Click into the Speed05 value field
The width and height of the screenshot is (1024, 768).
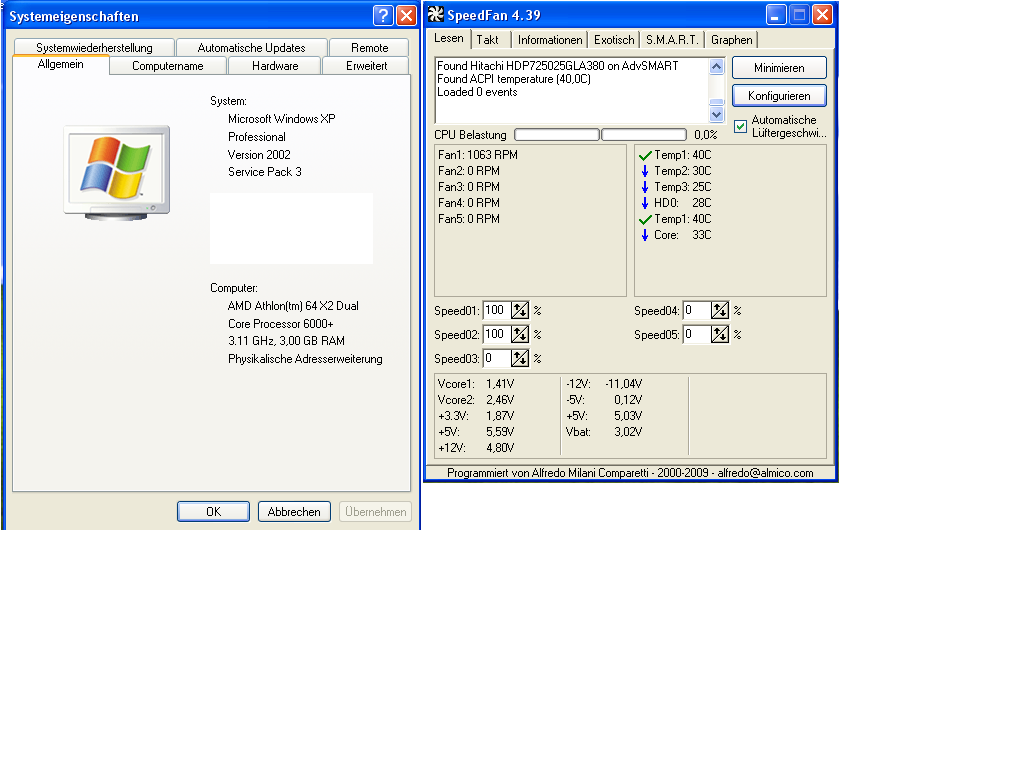697,334
